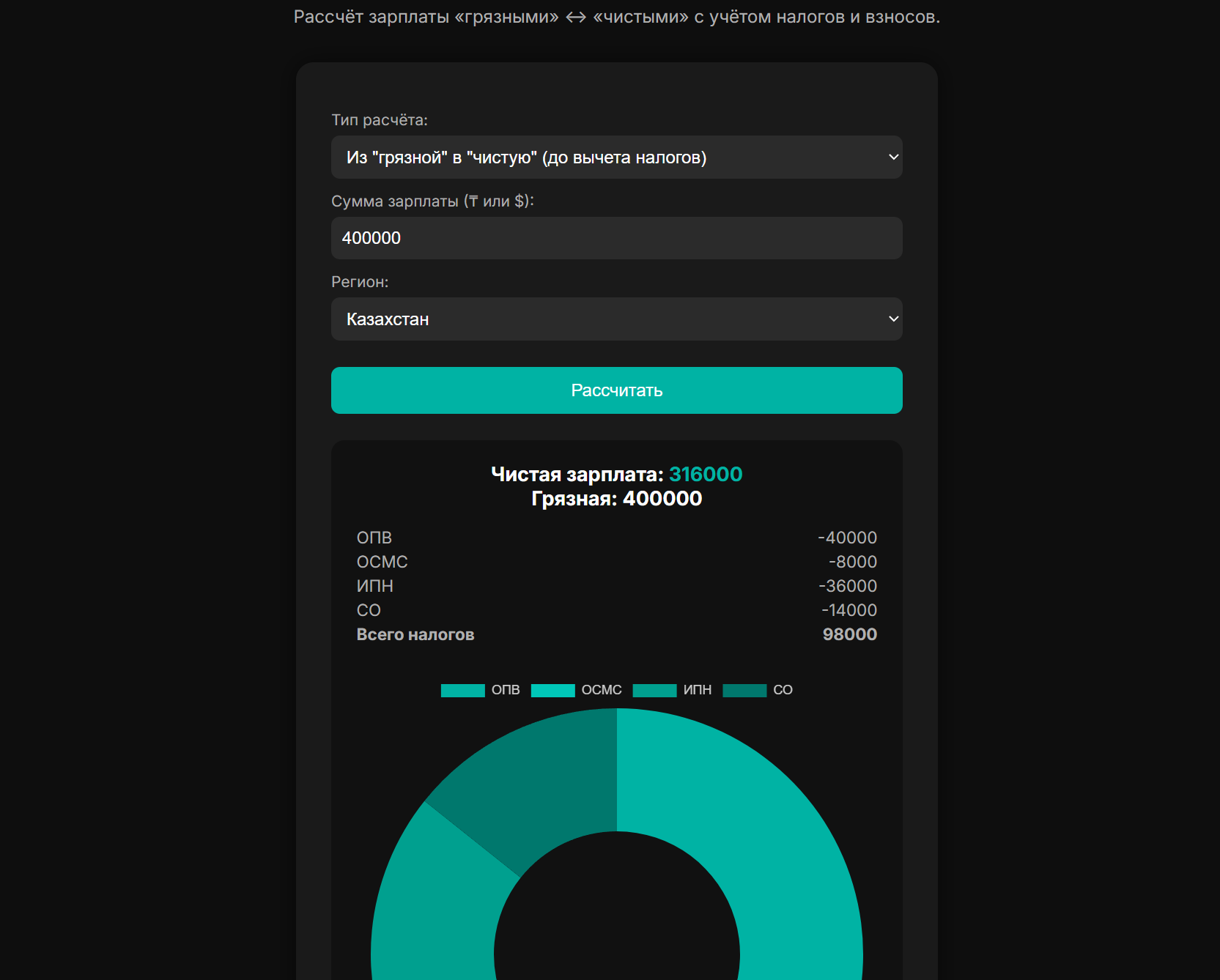Click the ИПН legend swatch

(x=654, y=689)
